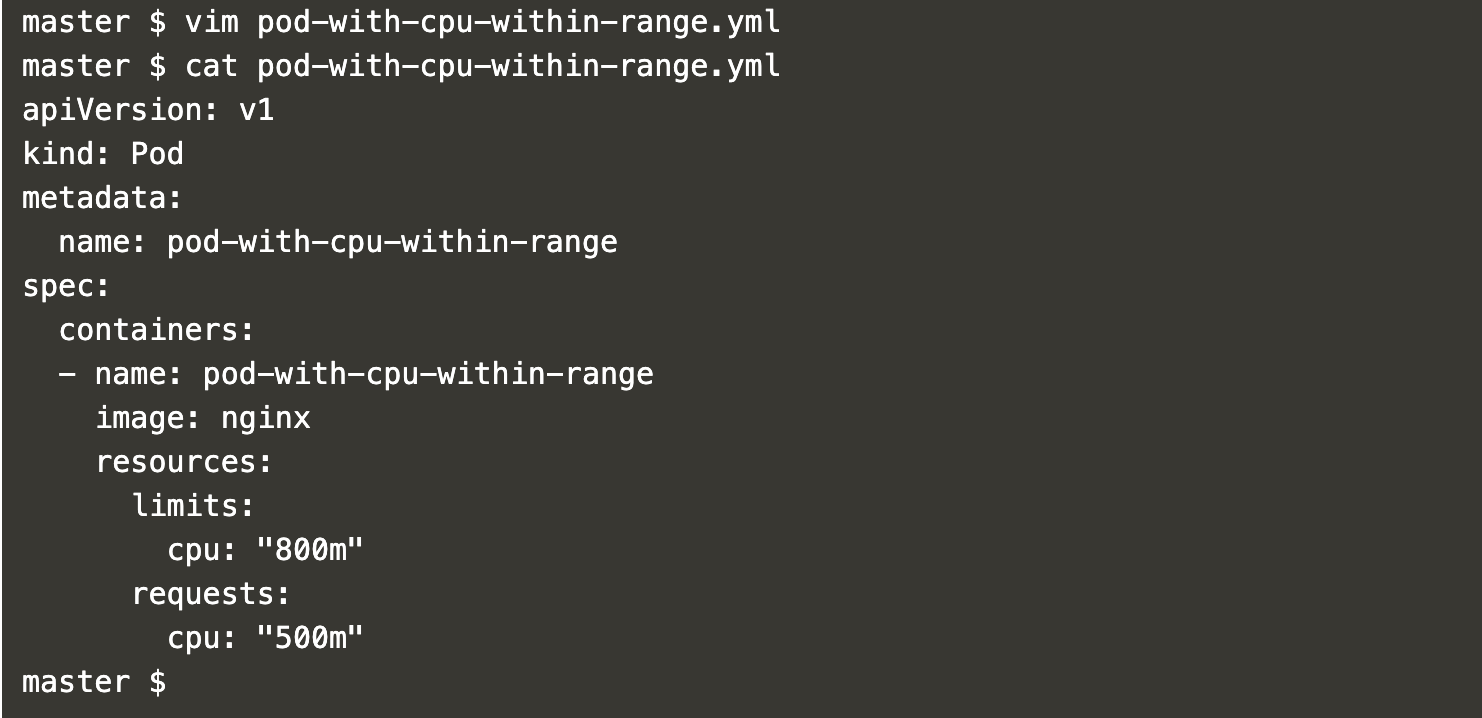Image resolution: width=1482 pixels, height=718 pixels.
Task: Click the word nginx in output
Action: coord(266,418)
